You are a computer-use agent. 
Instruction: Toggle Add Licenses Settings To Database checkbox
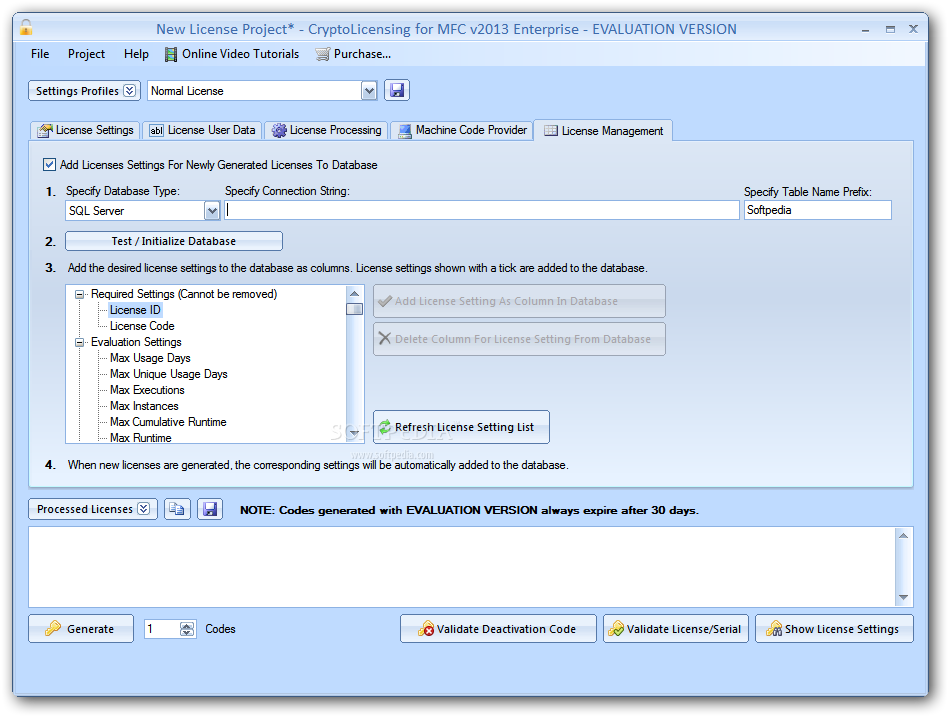(x=49, y=165)
